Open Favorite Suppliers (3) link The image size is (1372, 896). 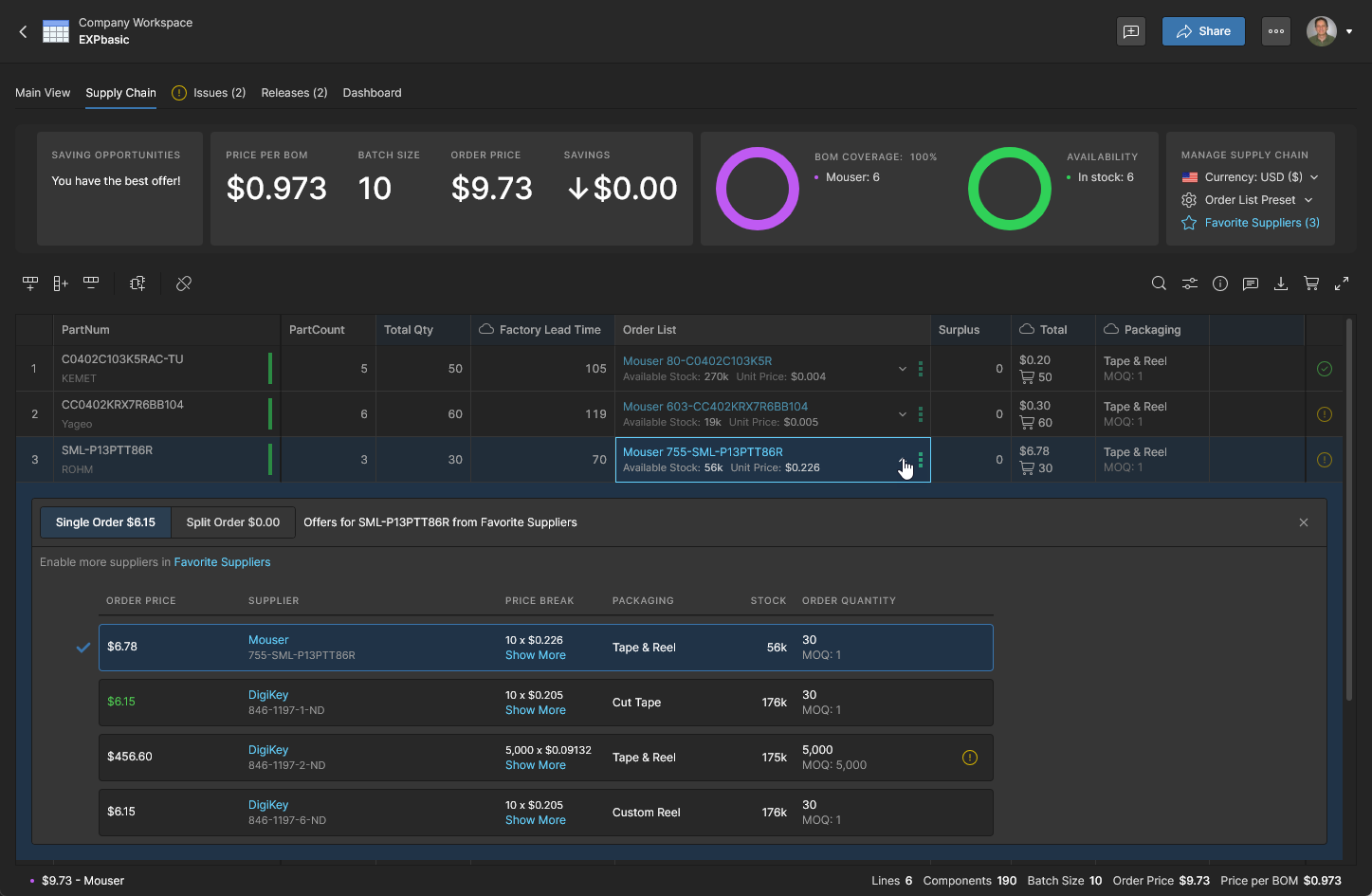point(1261,223)
